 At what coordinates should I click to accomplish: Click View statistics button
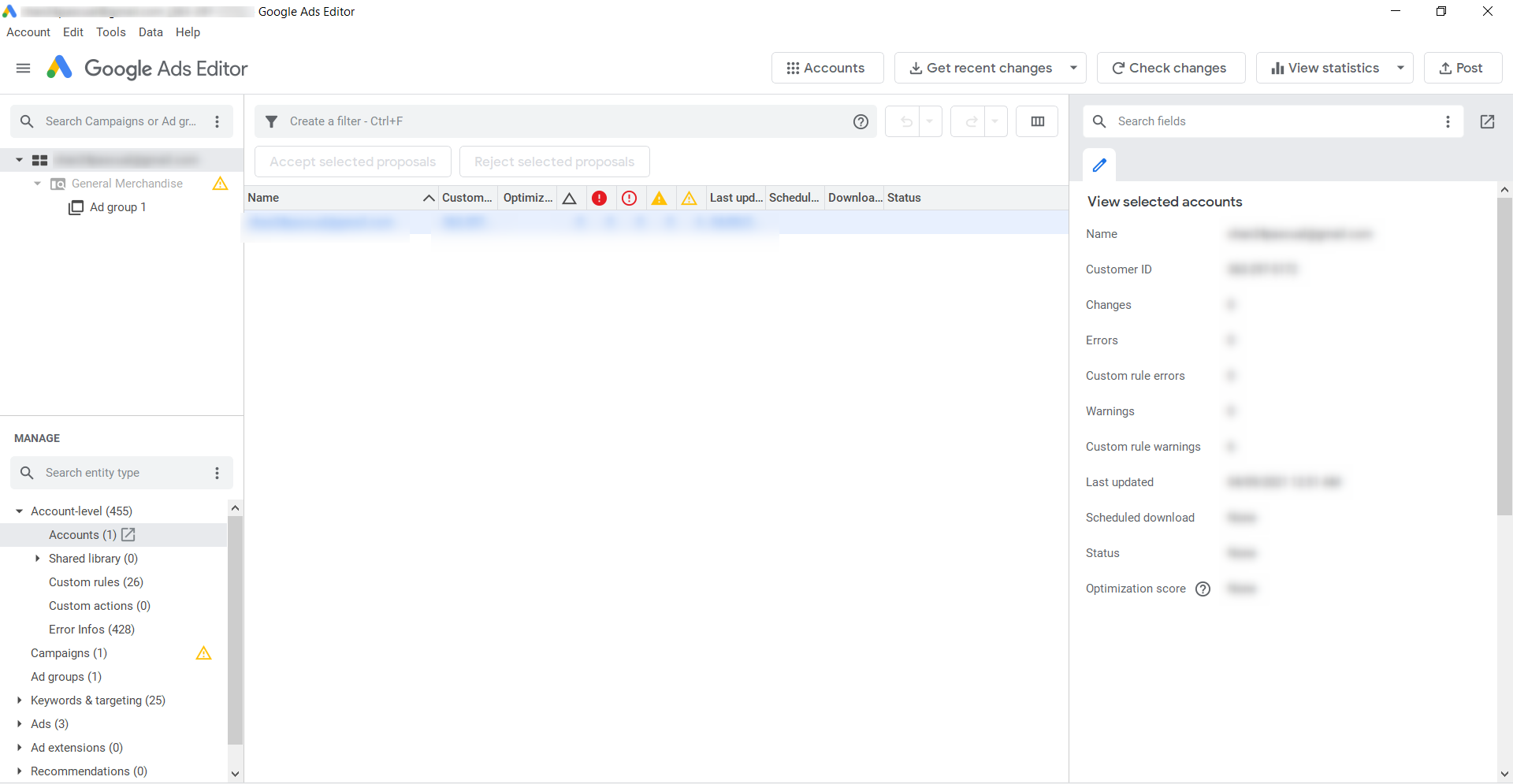pyautogui.click(x=1325, y=68)
